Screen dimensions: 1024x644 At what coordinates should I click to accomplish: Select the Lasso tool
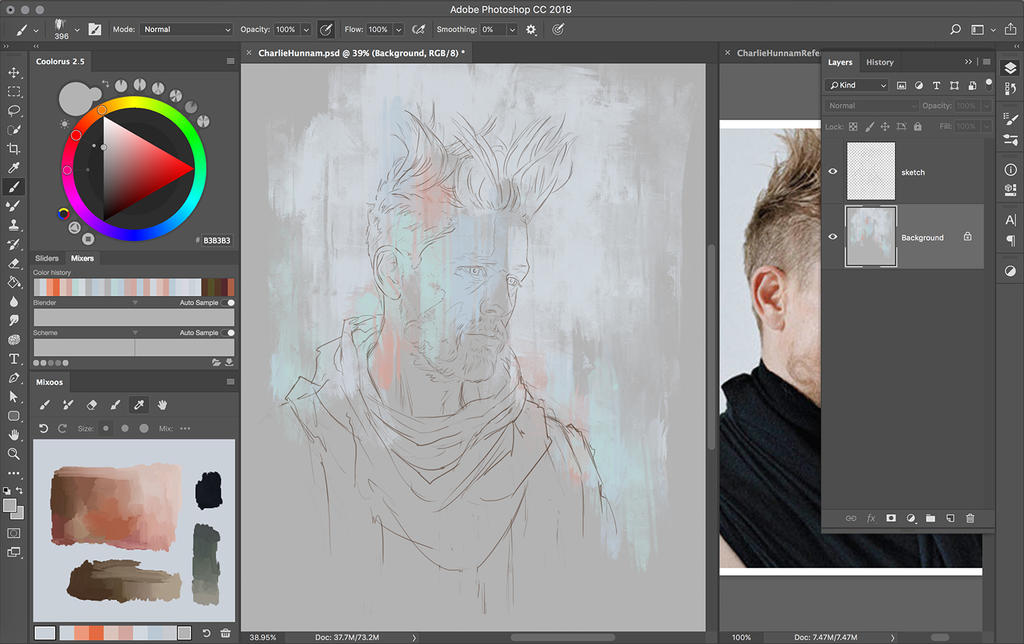point(14,110)
